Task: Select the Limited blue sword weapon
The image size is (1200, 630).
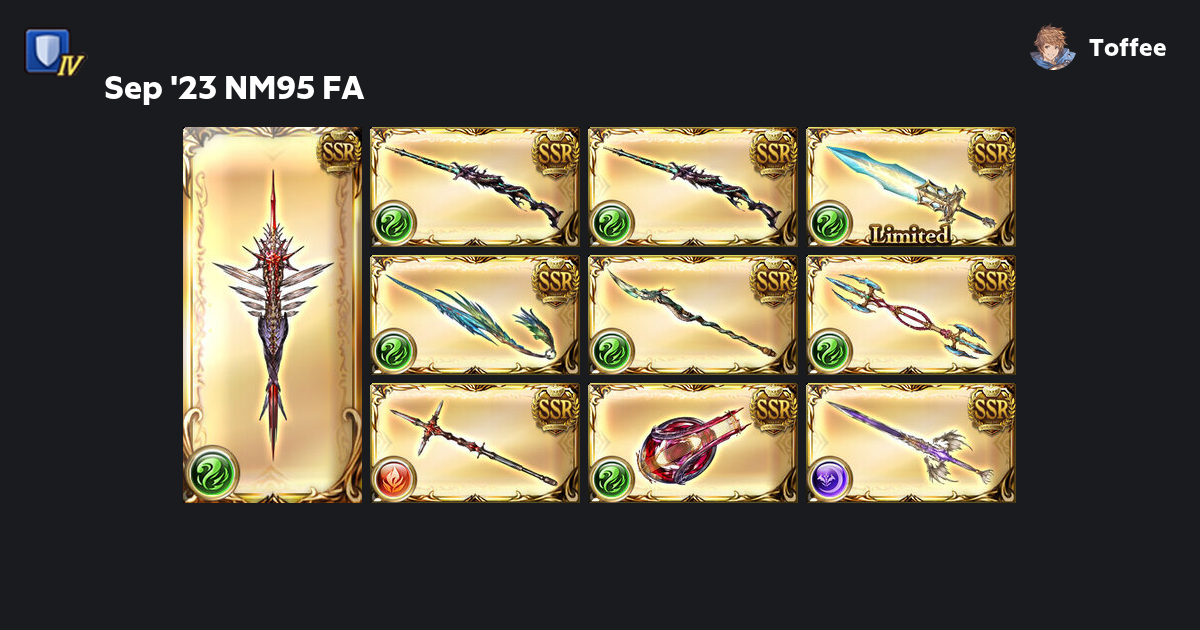Action: point(910,187)
